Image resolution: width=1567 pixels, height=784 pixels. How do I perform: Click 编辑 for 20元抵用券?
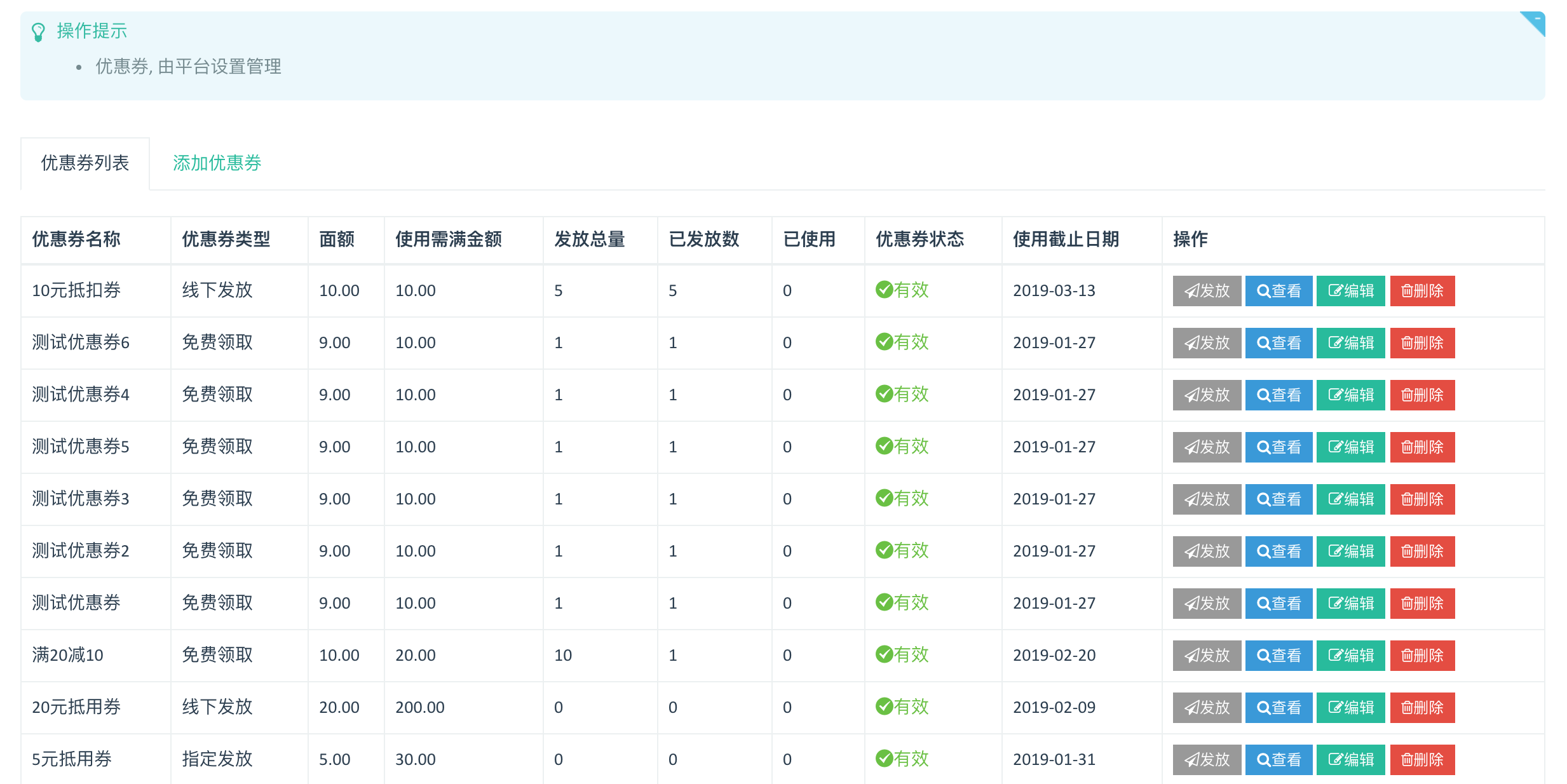tap(1350, 708)
